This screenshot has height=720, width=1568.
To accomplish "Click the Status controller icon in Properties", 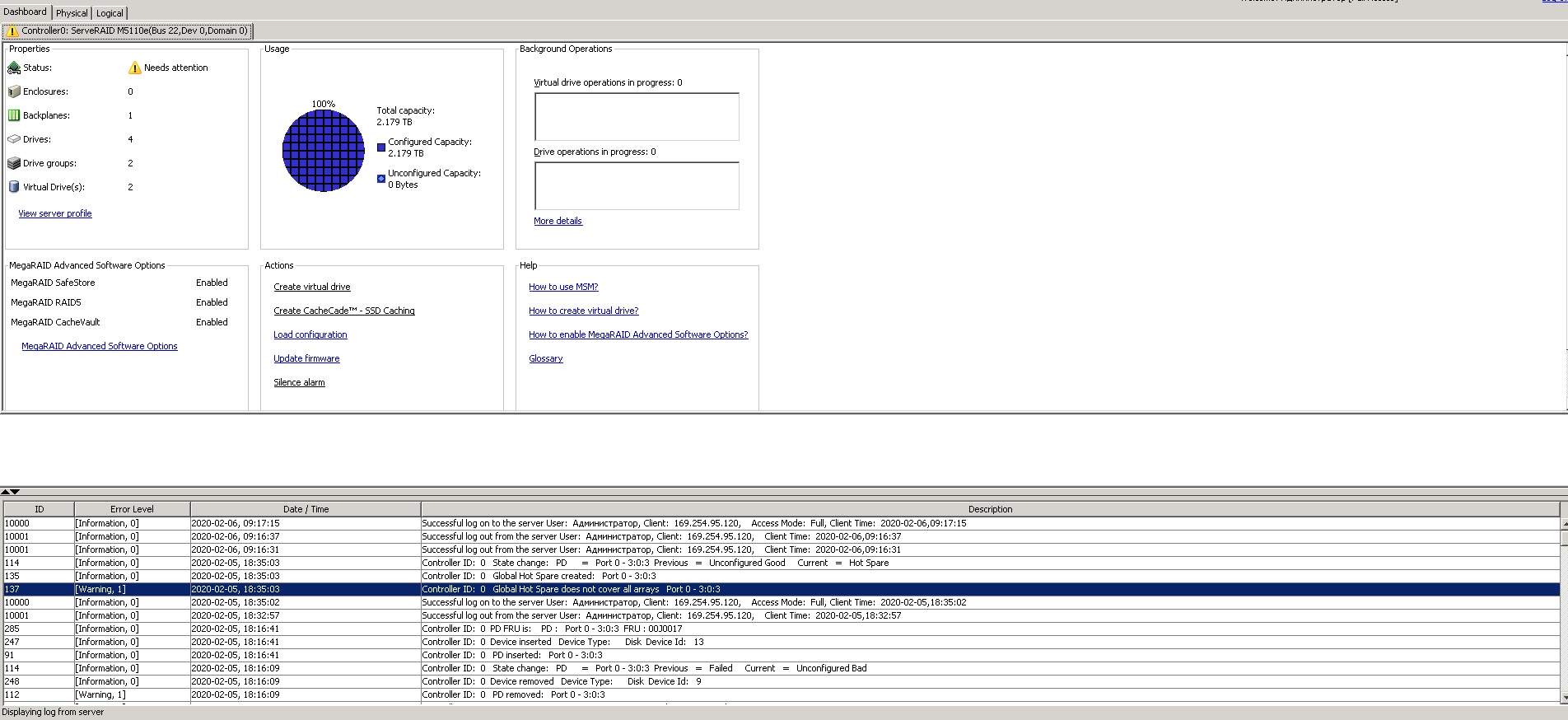I will tap(14, 68).
